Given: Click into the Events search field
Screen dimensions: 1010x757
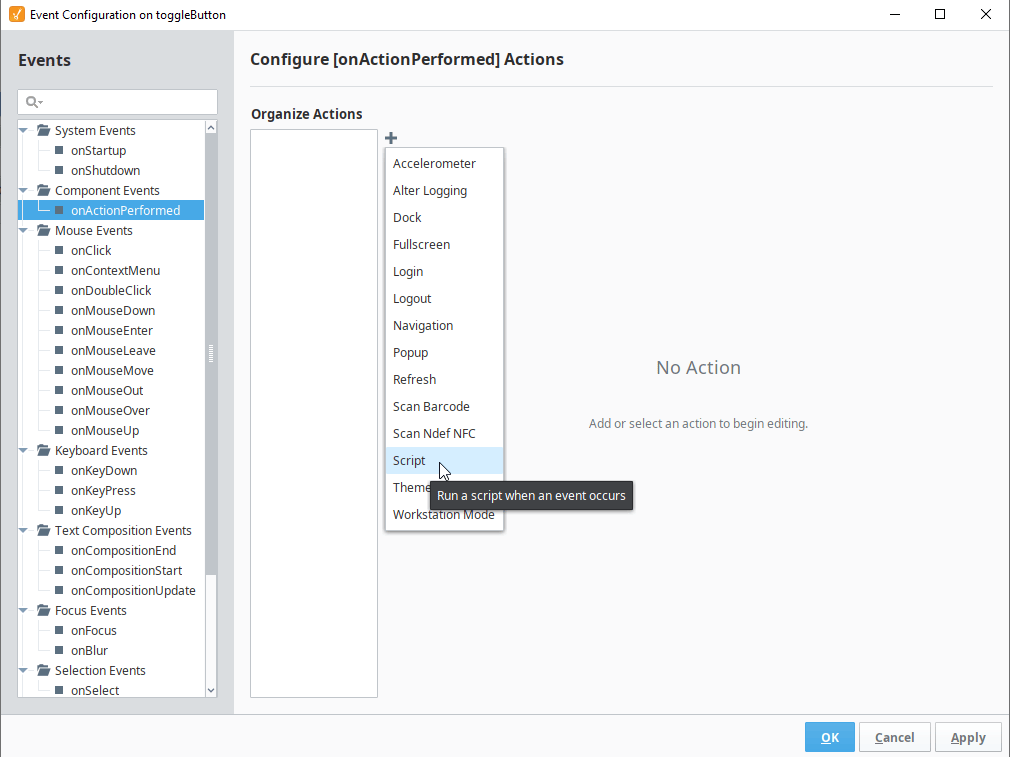Looking at the screenshot, I should [x=117, y=102].
